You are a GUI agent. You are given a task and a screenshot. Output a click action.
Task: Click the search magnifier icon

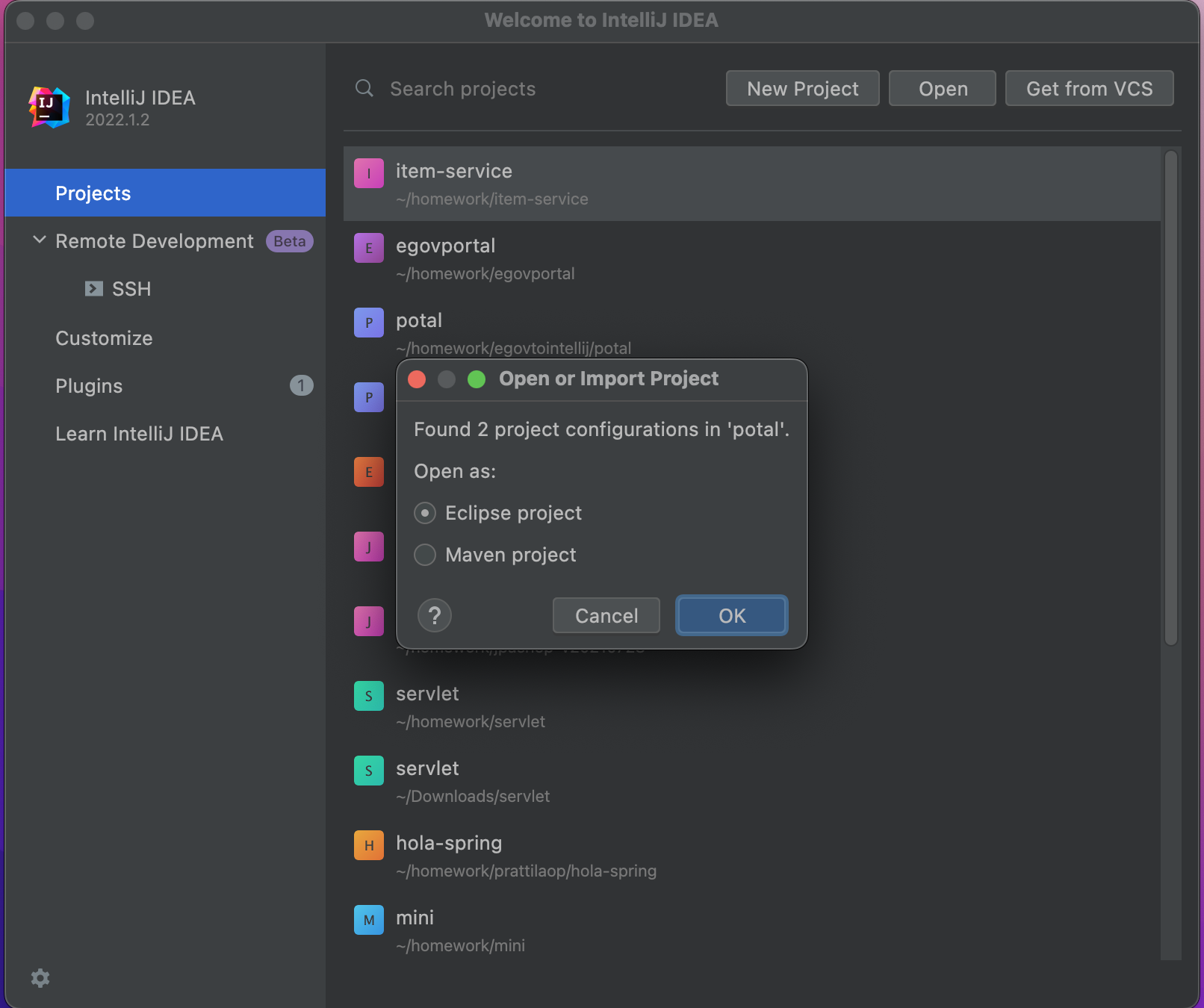364,89
